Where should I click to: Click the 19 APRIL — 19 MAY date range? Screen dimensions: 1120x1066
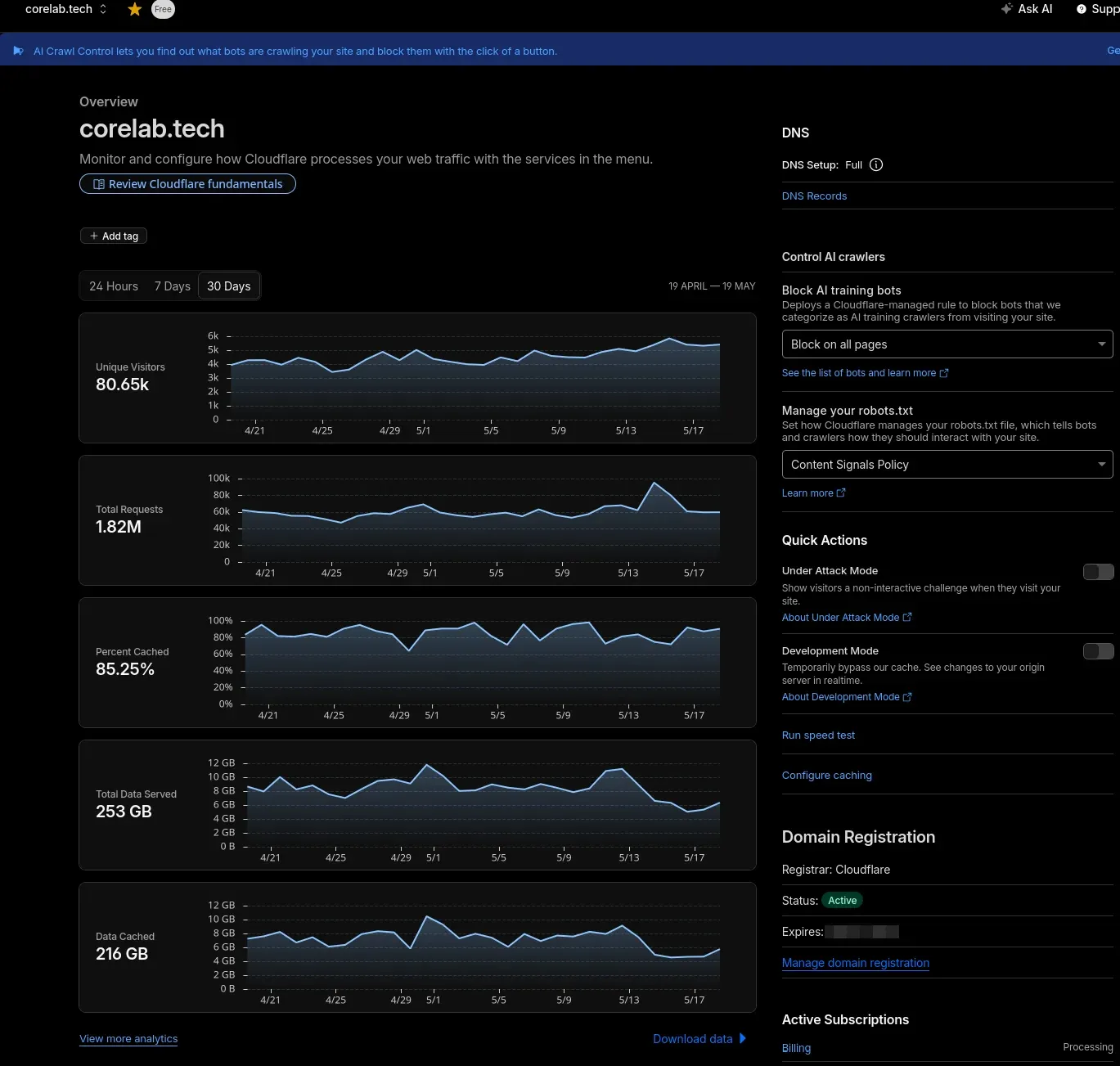[x=712, y=286]
